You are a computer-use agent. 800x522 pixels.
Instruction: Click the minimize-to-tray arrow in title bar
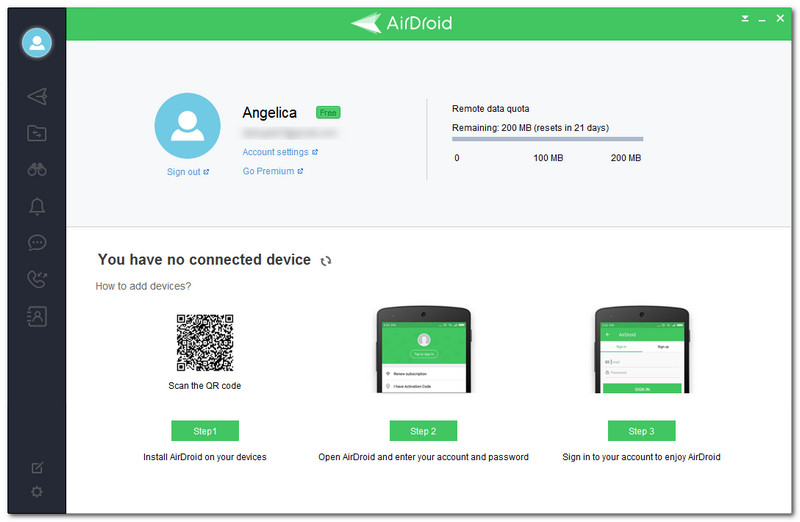coord(745,19)
